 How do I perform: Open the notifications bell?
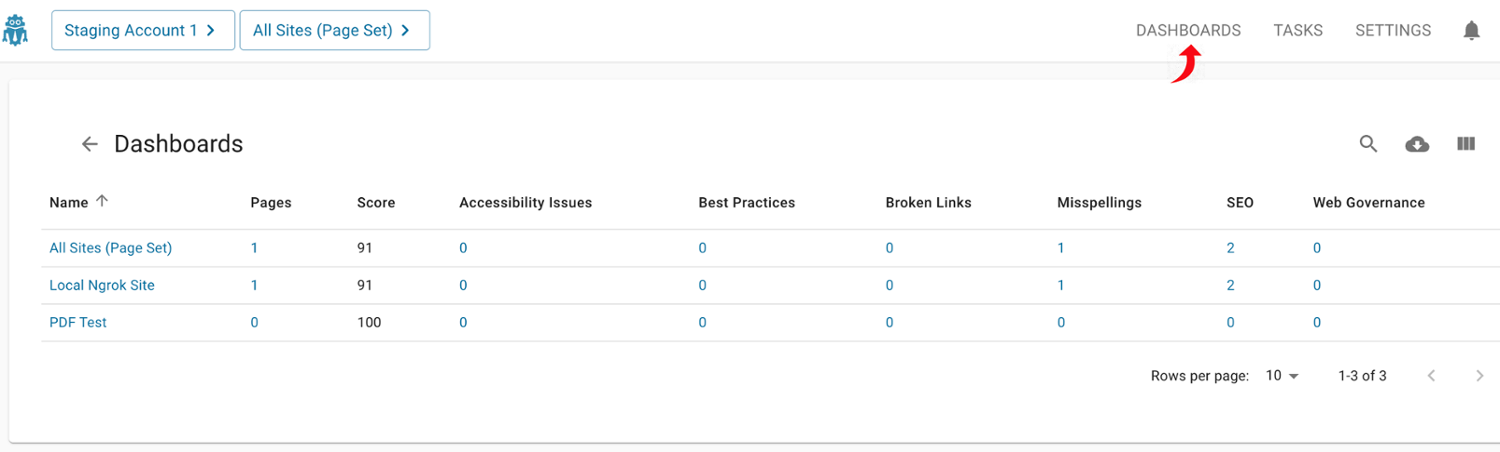tap(1471, 31)
